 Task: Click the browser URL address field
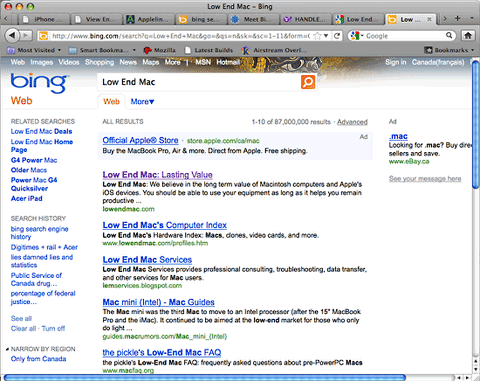click(x=181, y=36)
